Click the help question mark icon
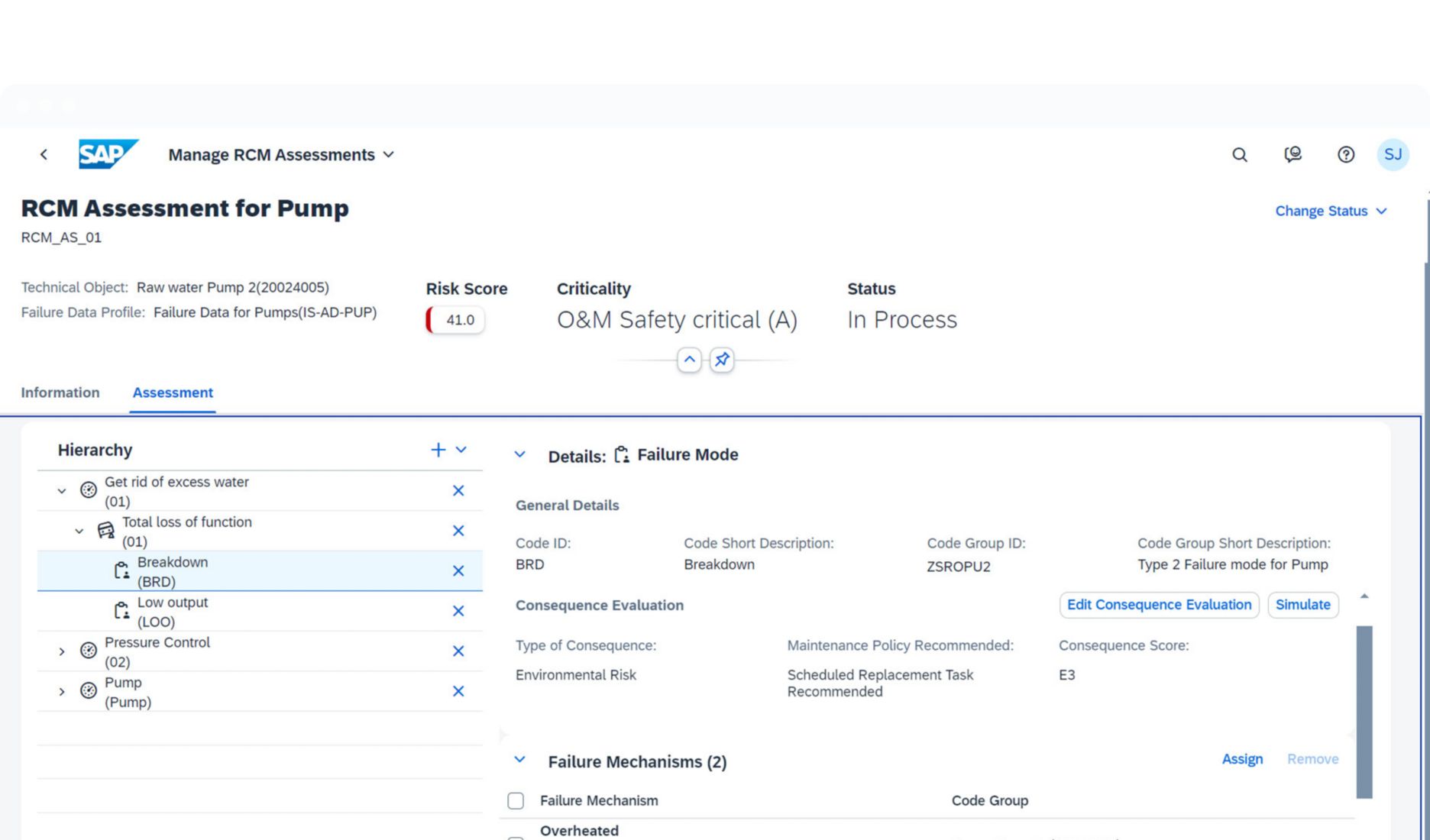Viewport: 1430px width, 840px height. (1345, 155)
